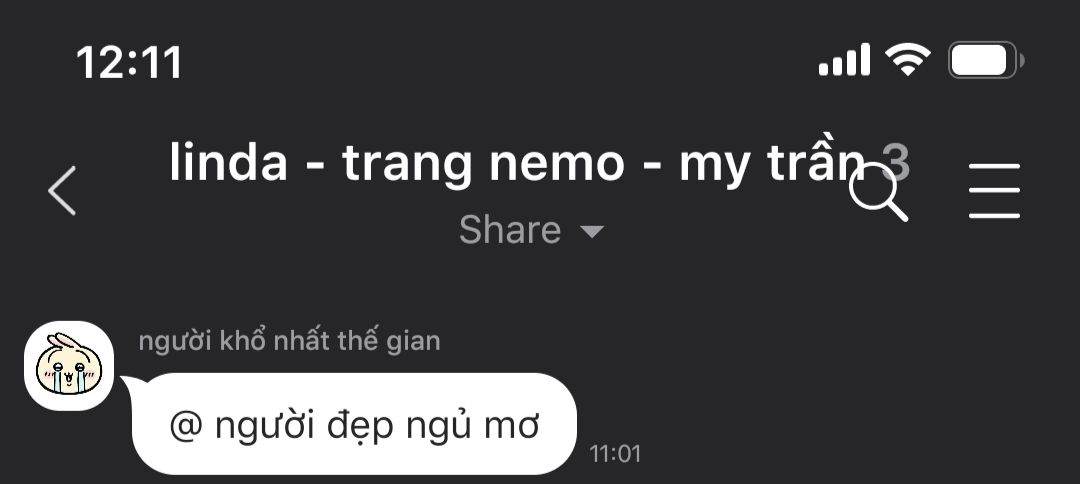The image size is (1080, 484).
Task: Tap the 12:11 status bar clock
Action: pos(129,62)
